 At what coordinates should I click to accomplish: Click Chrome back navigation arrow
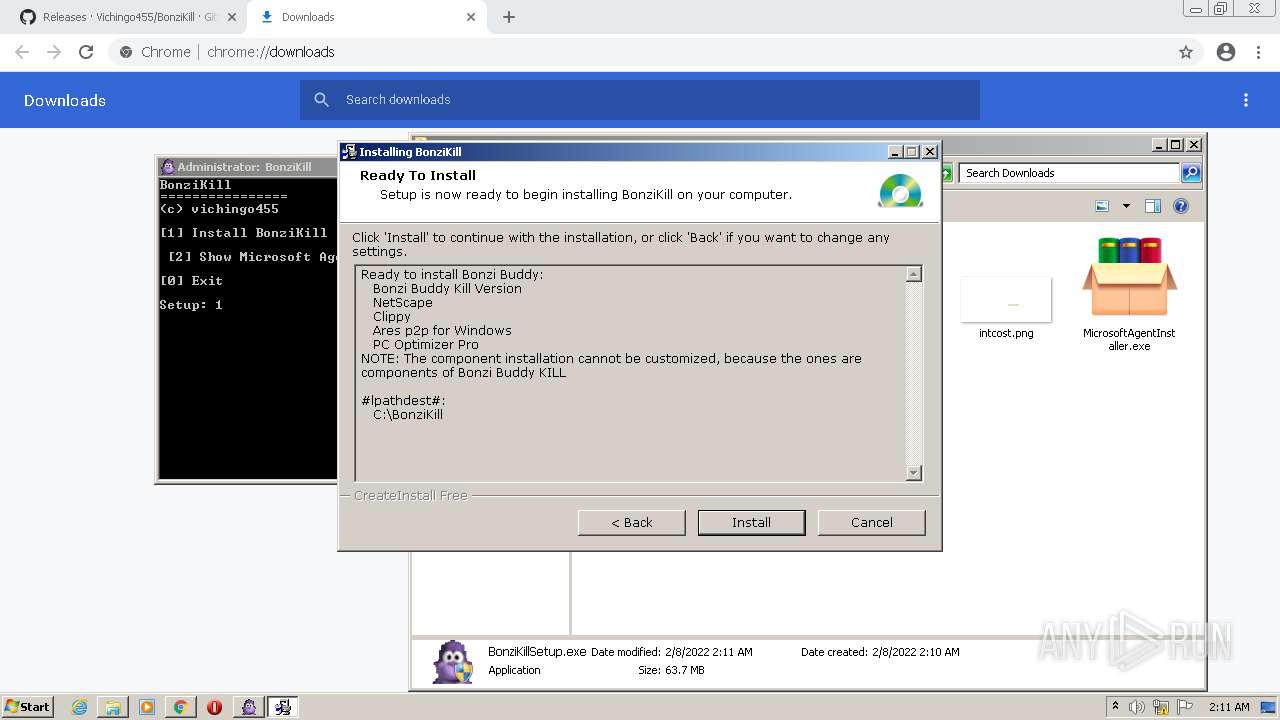pos(22,52)
